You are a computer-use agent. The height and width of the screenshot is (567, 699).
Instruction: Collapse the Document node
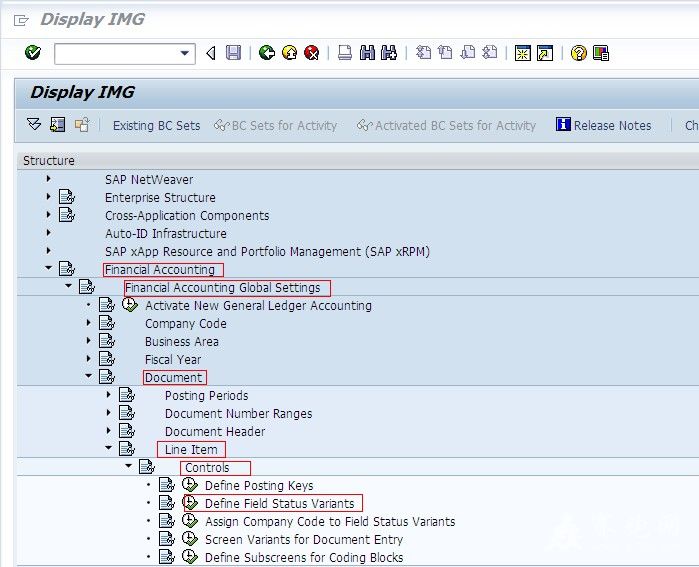[88, 376]
